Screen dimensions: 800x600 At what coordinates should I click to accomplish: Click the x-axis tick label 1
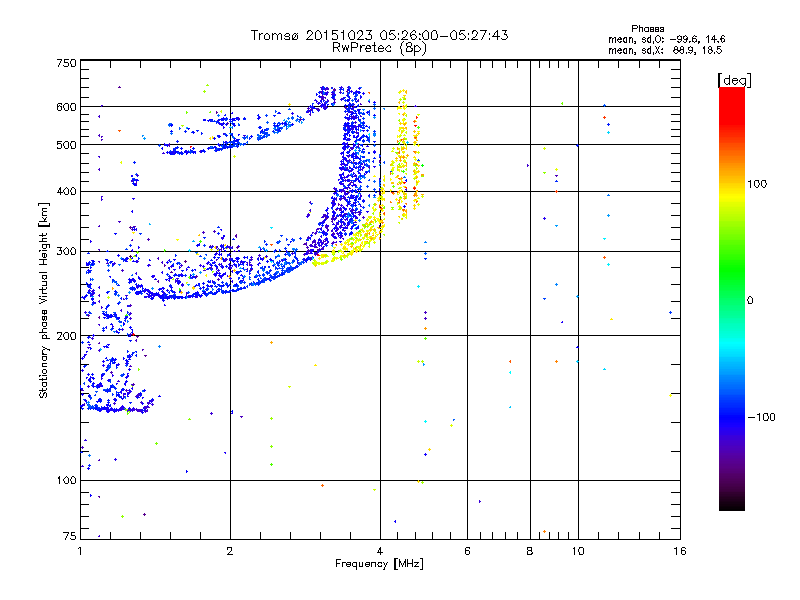point(80,551)
